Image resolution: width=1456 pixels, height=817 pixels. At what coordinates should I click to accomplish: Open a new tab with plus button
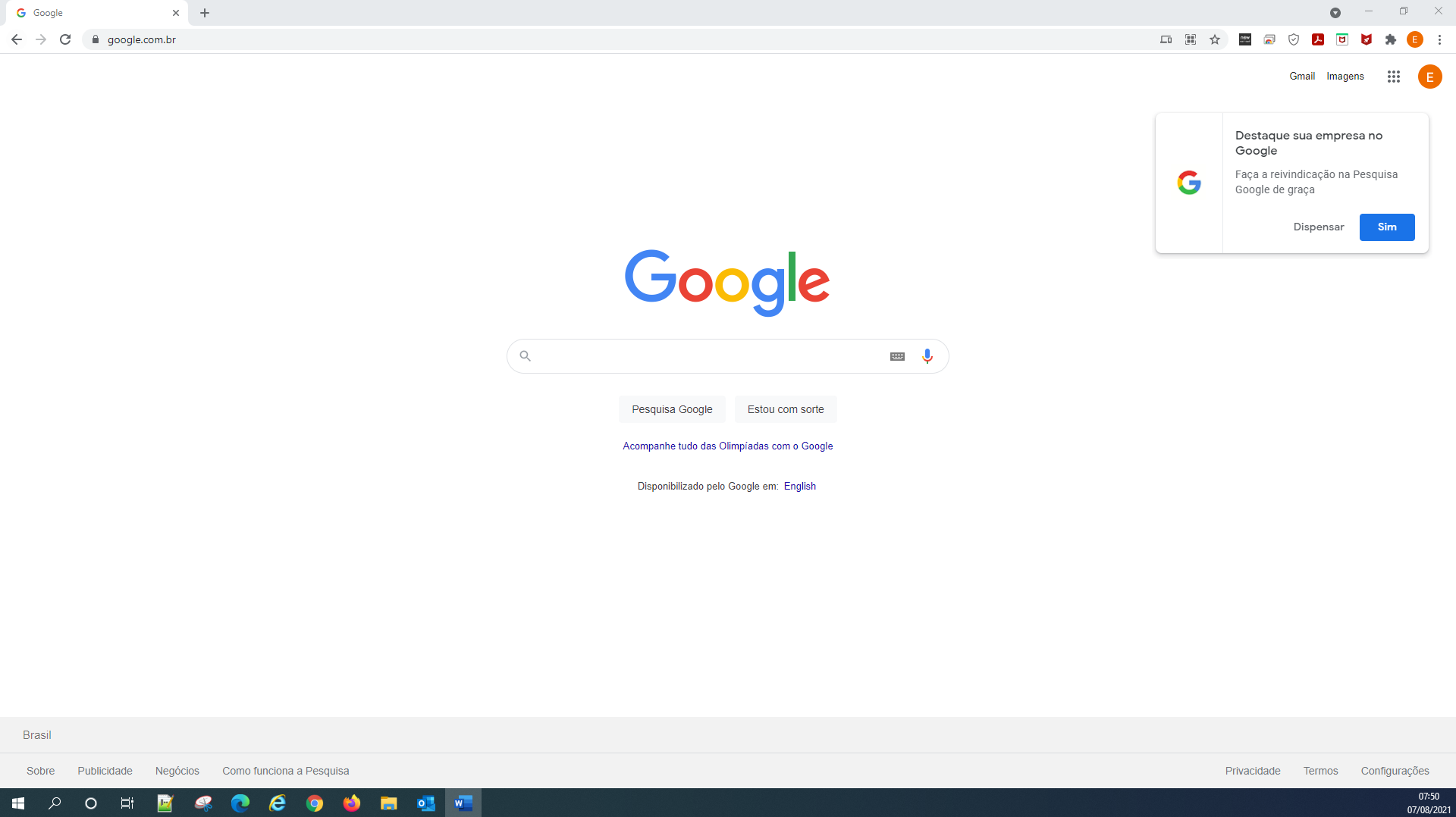pos(205,13)
